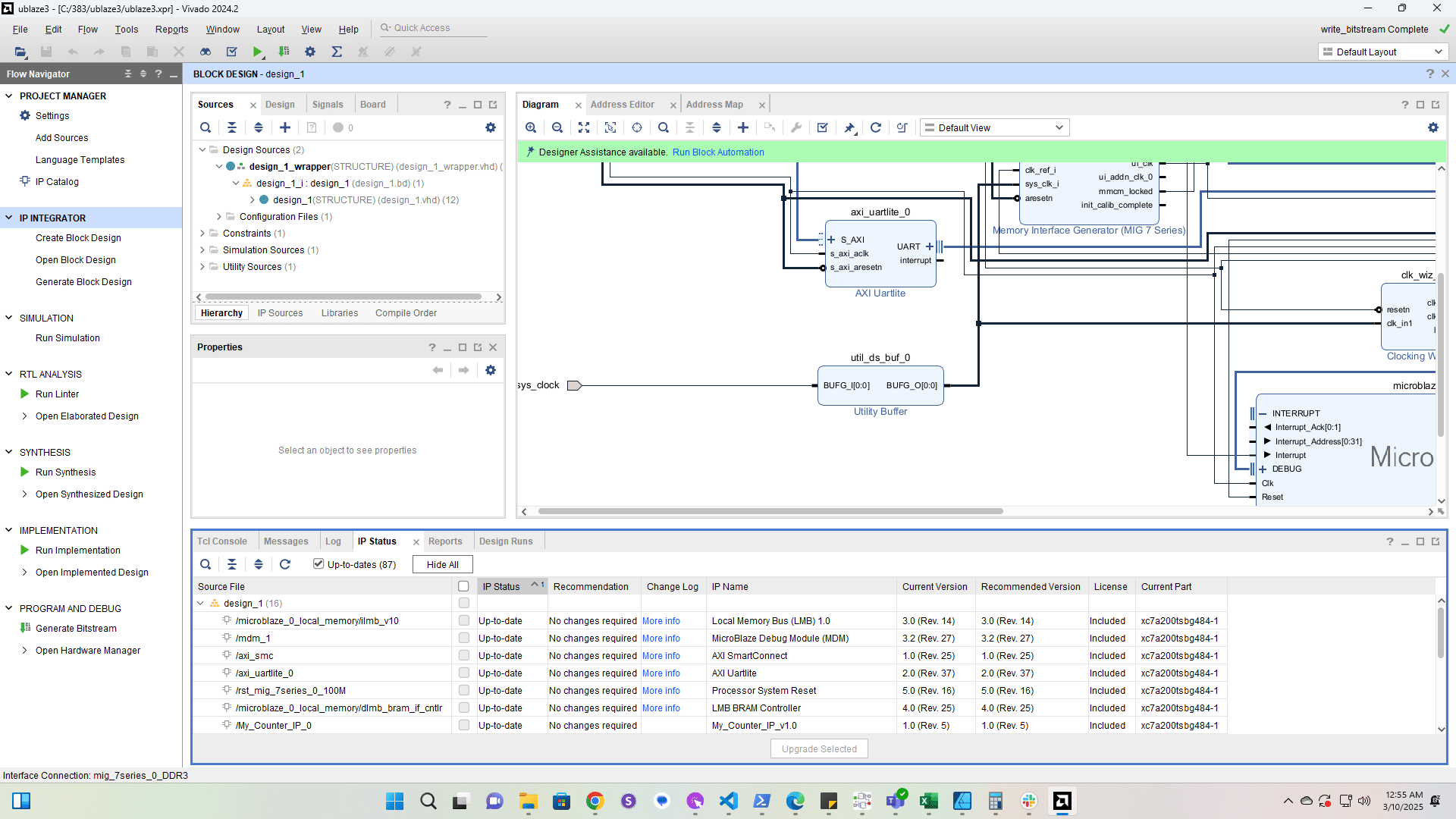Click the Run Block Automation link
This screenshot has height=819, width=1456.
click(x=718, y=152)
